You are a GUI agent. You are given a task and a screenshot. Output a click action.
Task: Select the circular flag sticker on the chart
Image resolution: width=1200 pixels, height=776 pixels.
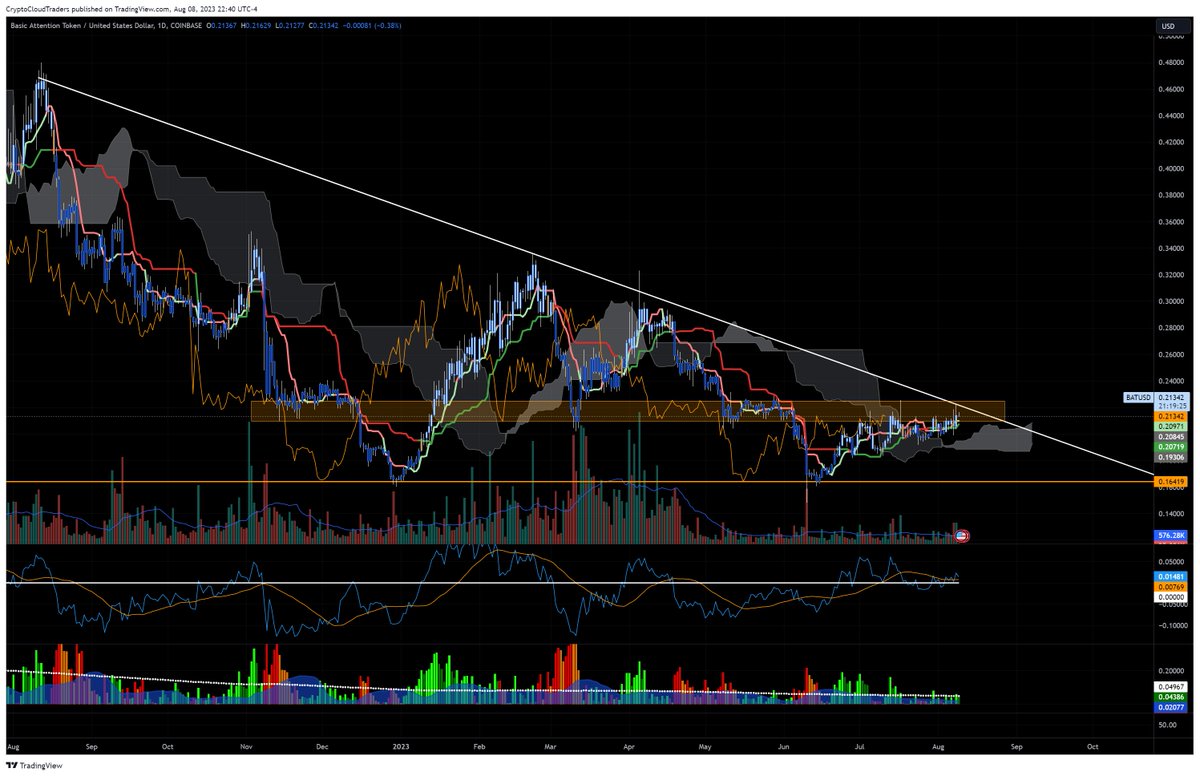click(x=961, y=536)
